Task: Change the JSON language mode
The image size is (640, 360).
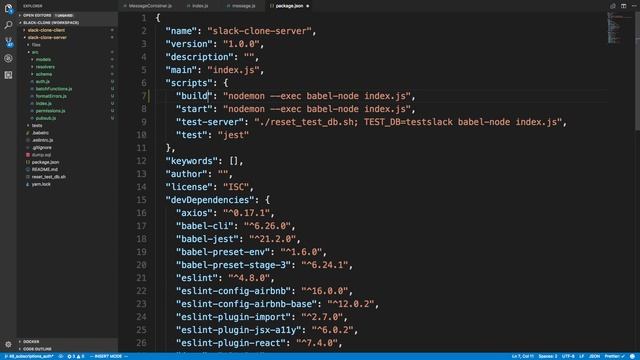Action: (594, 356)
